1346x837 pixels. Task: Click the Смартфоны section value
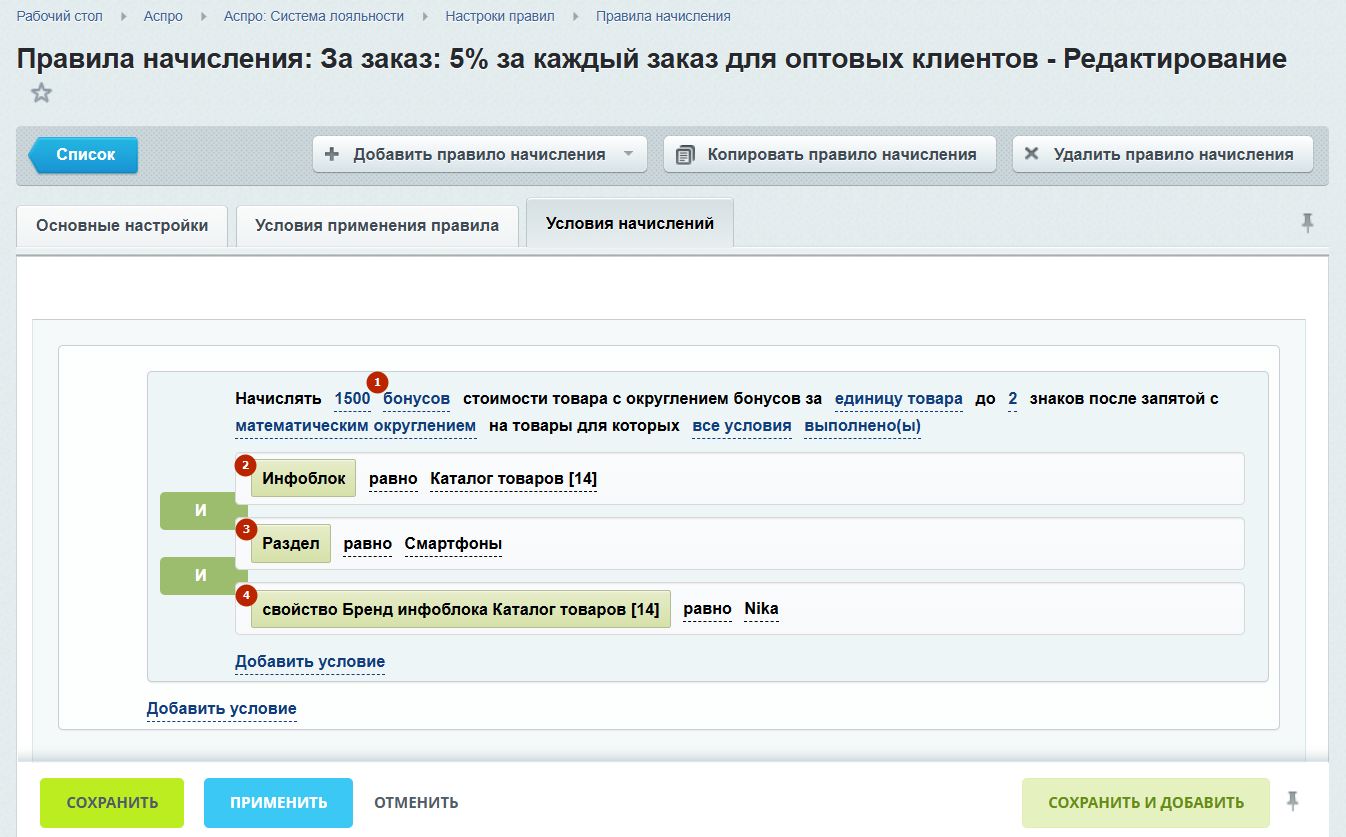[453, 544]
